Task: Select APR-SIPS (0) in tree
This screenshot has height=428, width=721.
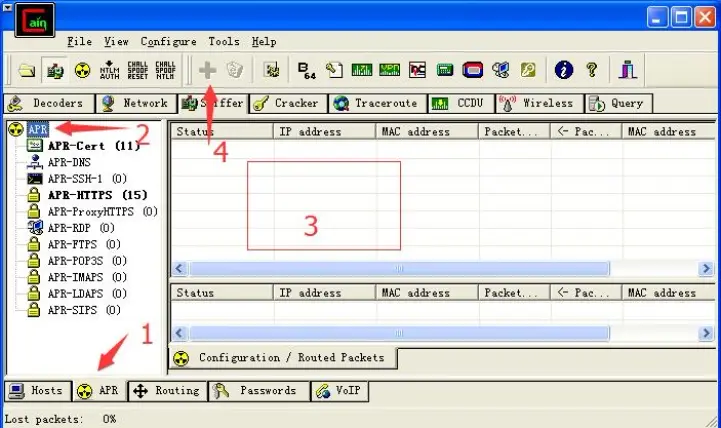Action: [84, 310]
